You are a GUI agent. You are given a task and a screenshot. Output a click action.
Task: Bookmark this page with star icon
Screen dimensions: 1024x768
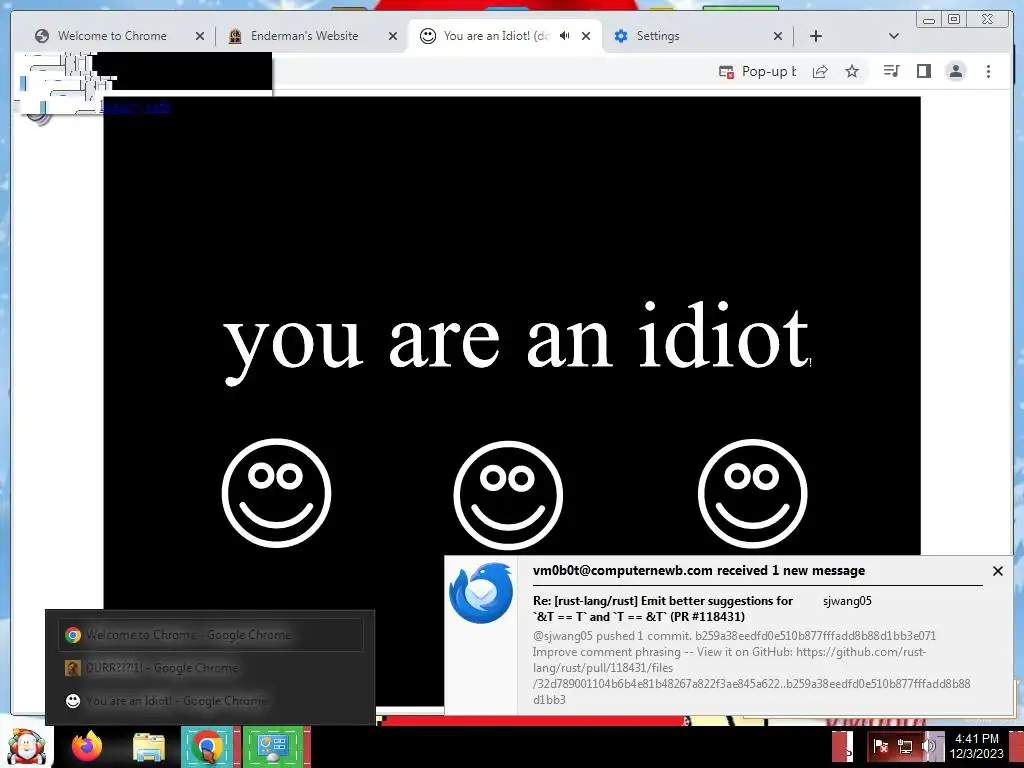(852, 71)
